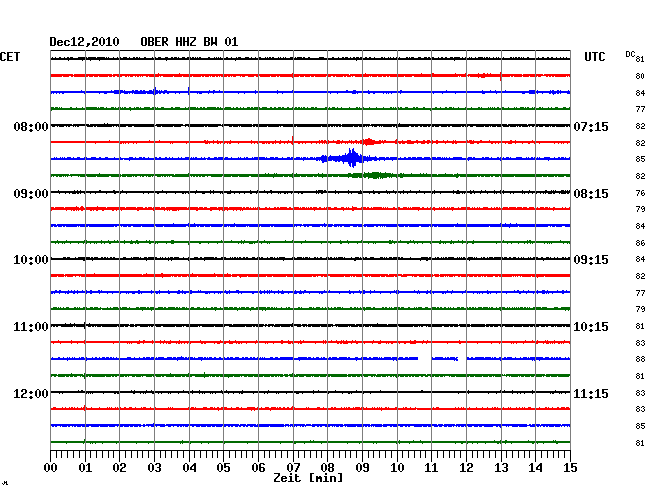Click the 05 minute tick label
This screenshot has height=494, width=650.
pyautogui.click(x=223, y=467)
